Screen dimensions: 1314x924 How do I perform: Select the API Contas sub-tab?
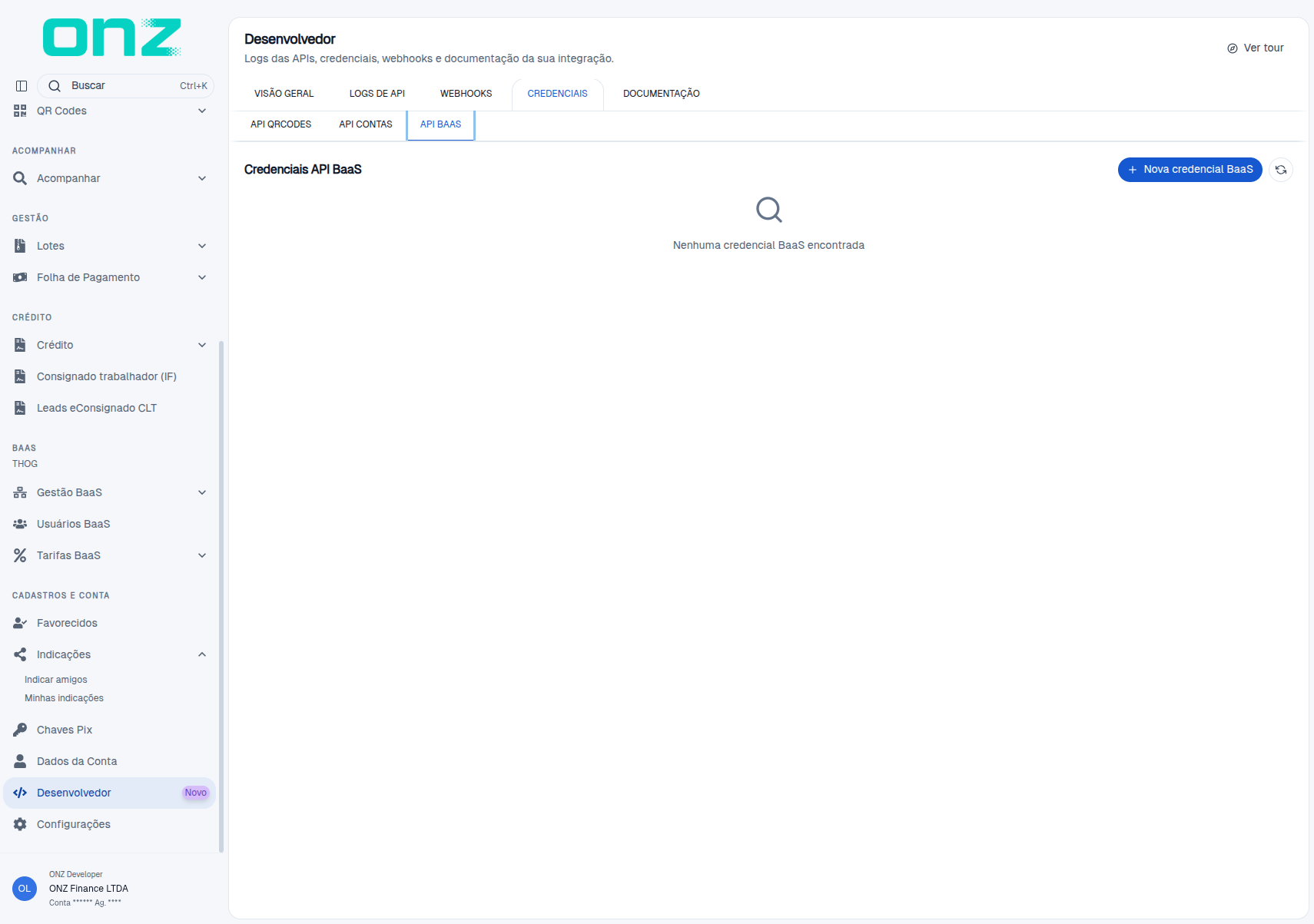366,124
